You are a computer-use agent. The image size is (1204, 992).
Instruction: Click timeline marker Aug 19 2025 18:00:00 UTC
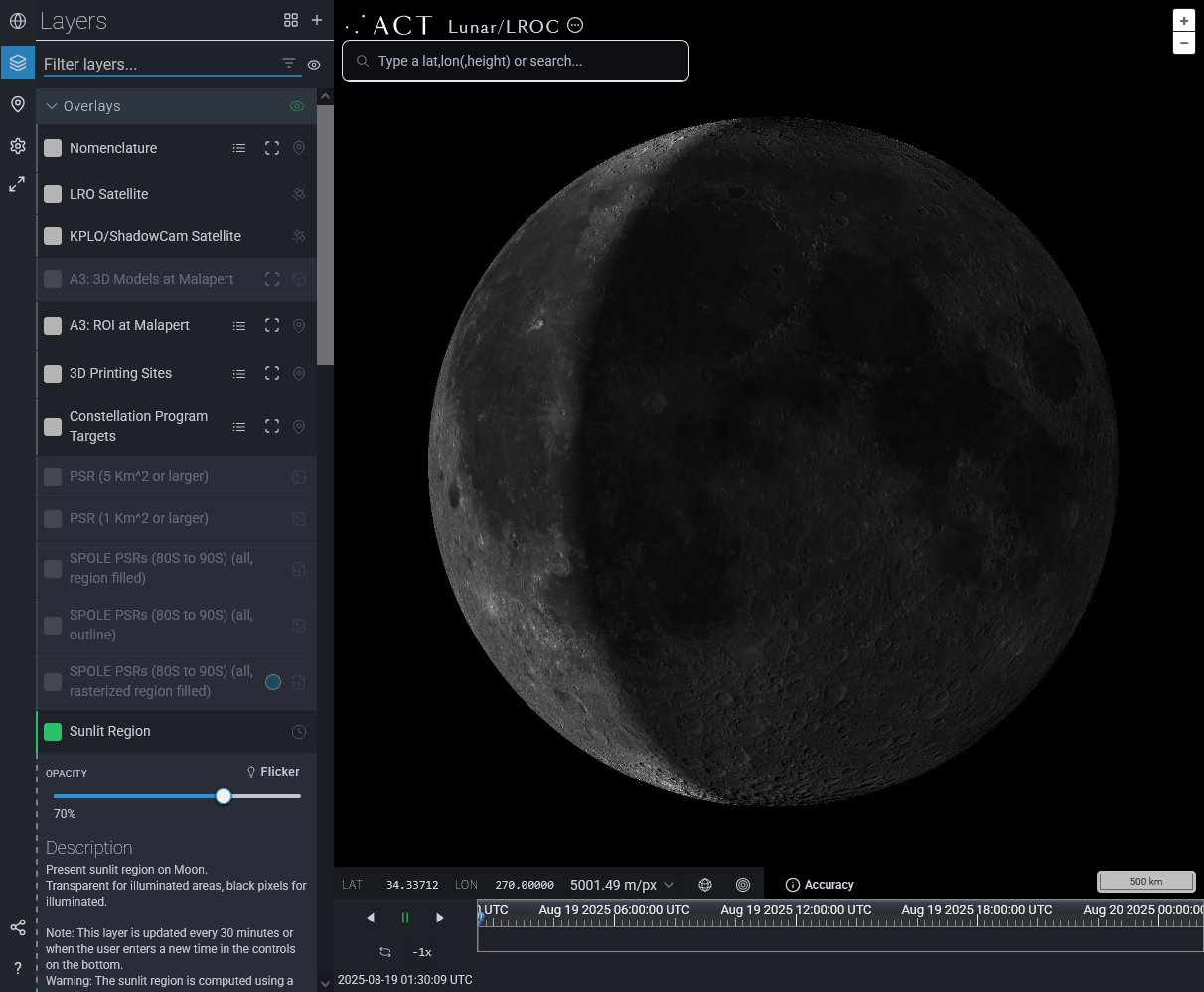977,909
